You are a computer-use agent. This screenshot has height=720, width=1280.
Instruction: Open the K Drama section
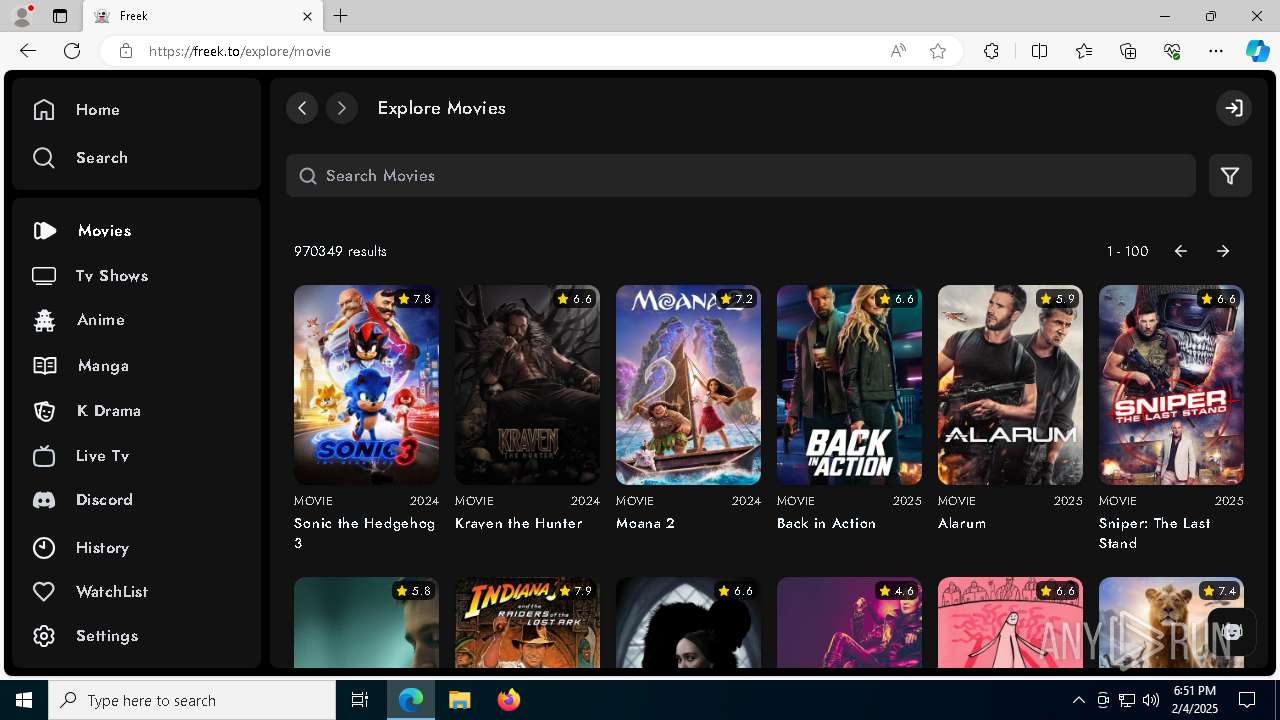tap(86, 411)
